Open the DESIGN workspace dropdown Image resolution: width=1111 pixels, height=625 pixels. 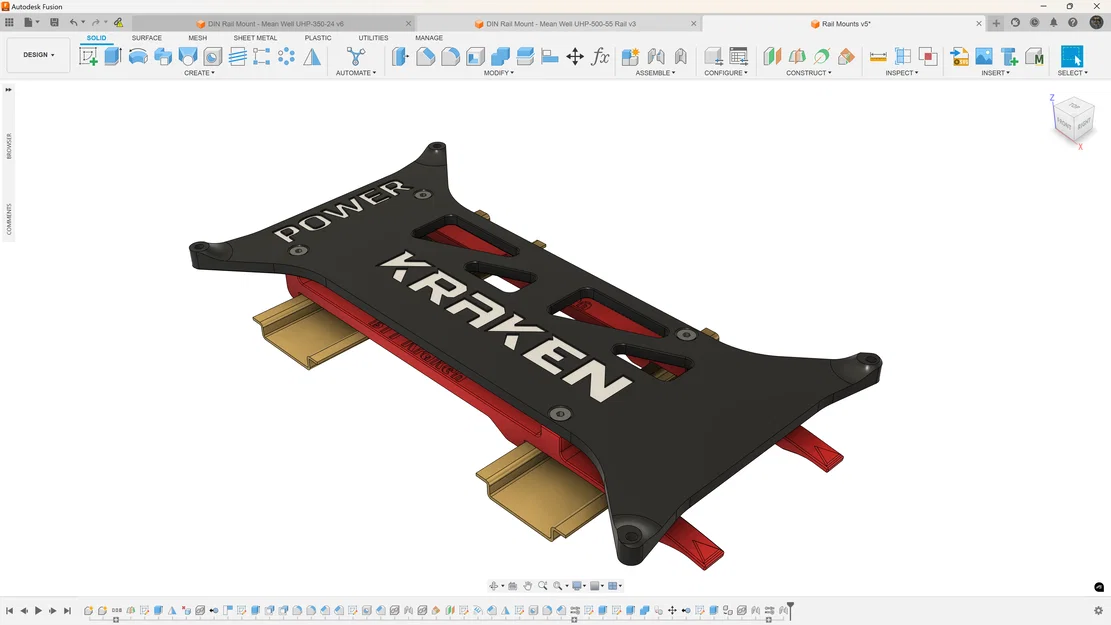(37, 55)
